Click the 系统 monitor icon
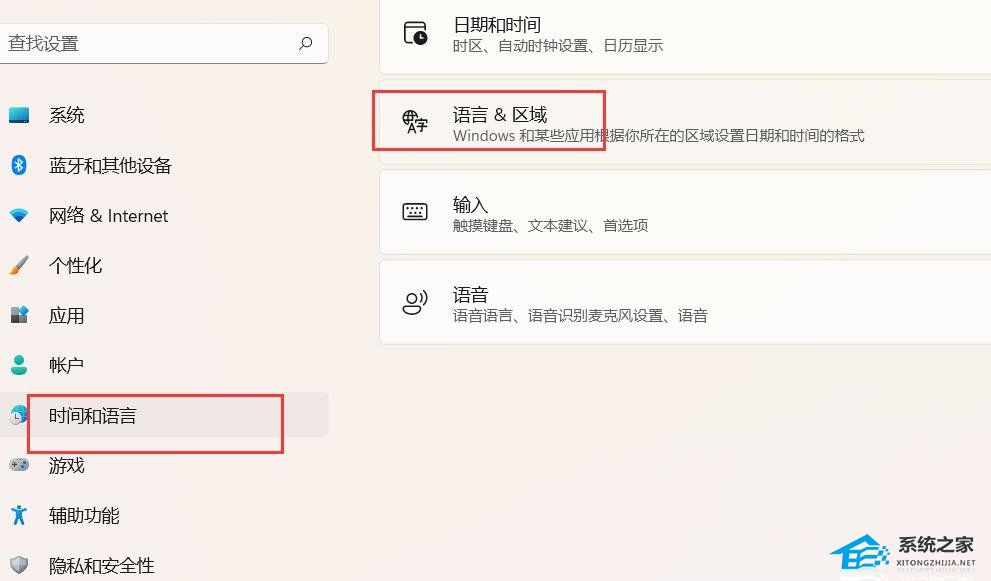 point(19,115)
